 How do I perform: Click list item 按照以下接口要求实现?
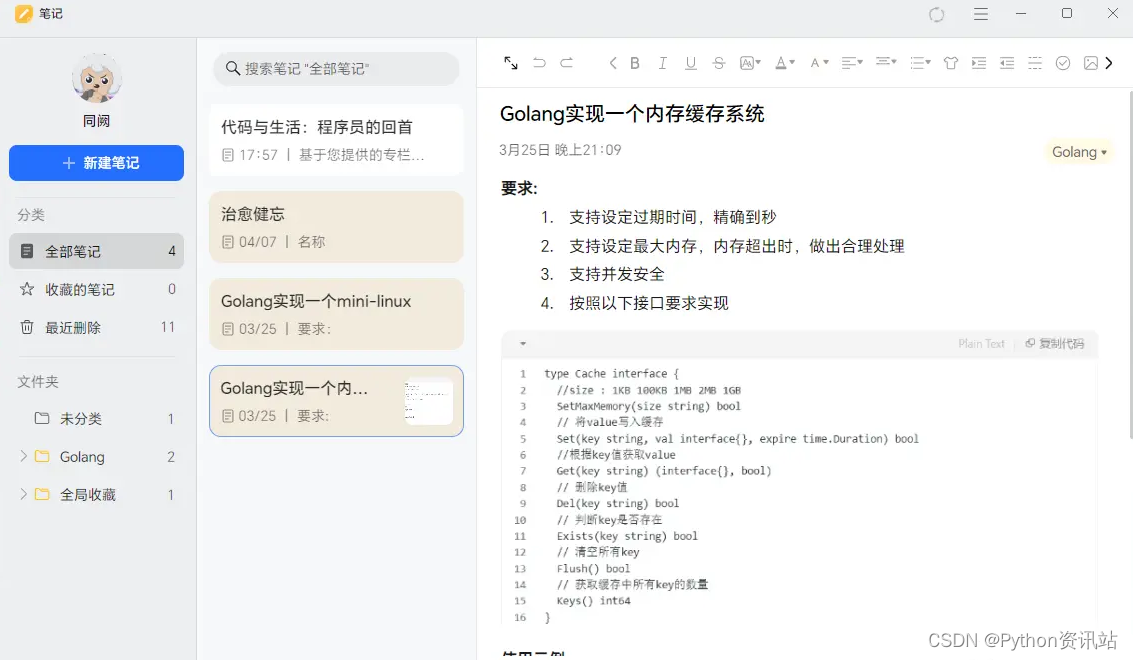pos(648,303)
